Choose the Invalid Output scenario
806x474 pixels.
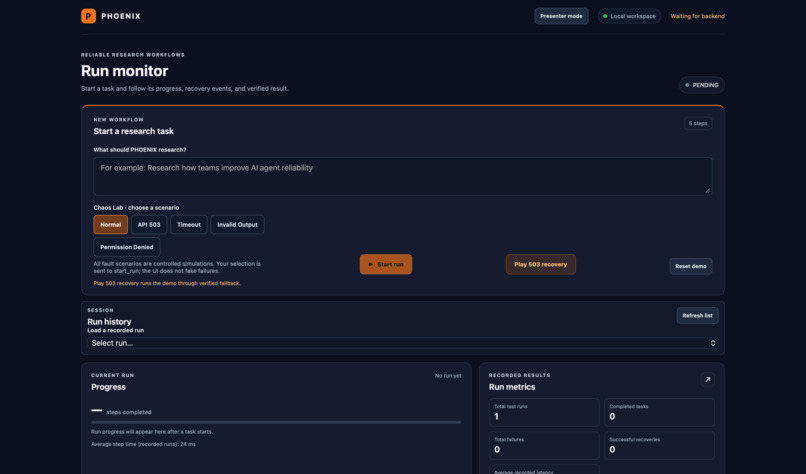(x=237, y=225)
